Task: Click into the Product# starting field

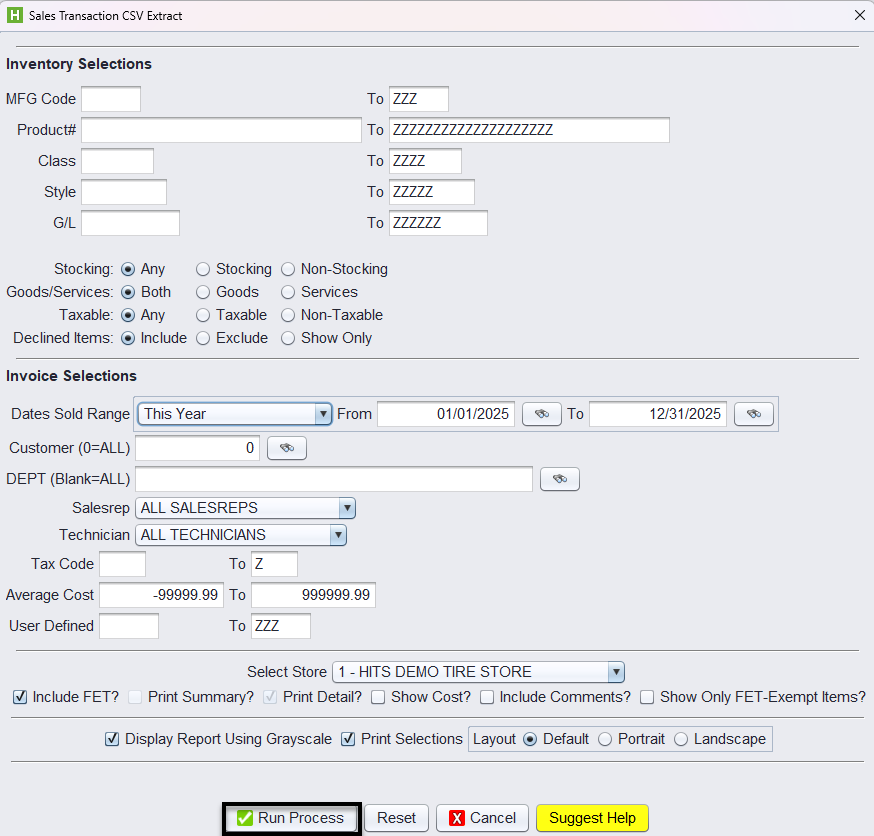Action: (x=221, y=130)
